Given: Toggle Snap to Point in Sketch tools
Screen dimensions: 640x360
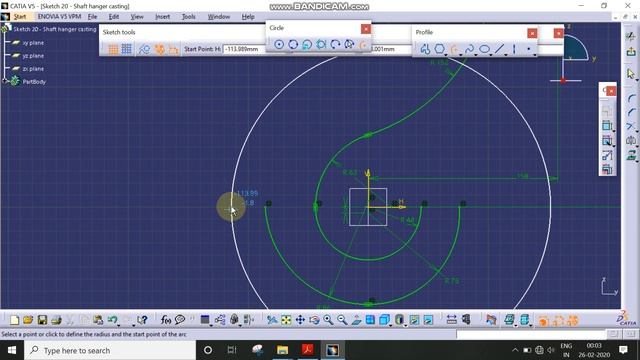Looking at the screenshot, I should tap(127, 49).
